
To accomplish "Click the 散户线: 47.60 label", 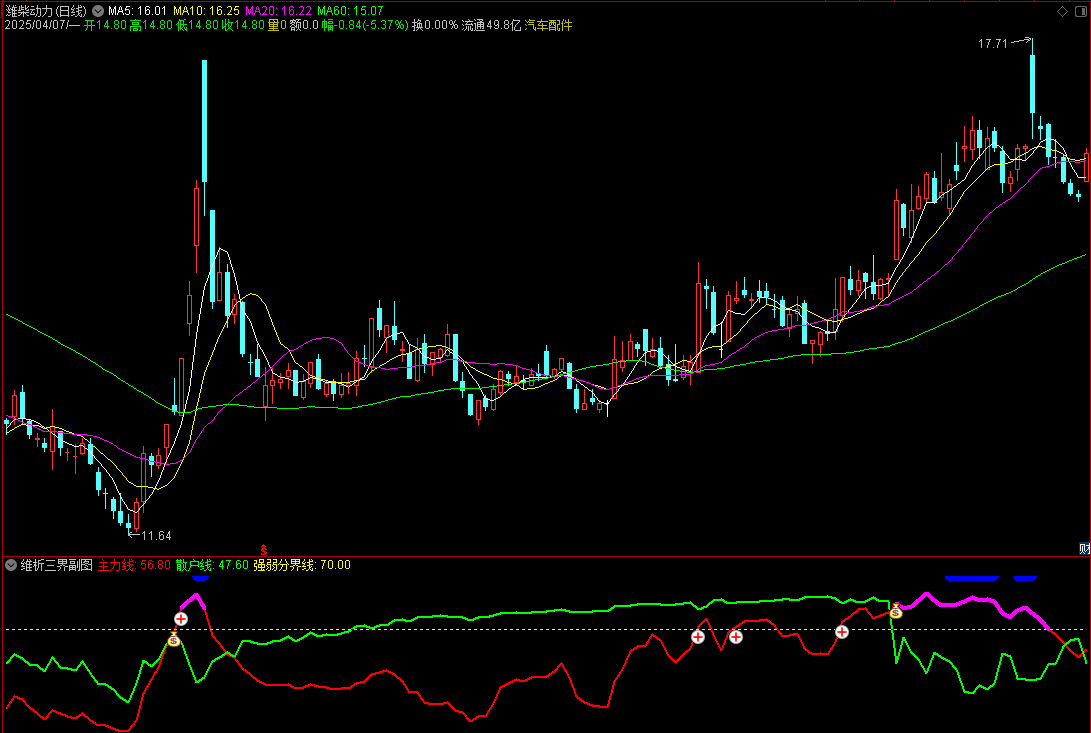I will [x=212, y=565].
